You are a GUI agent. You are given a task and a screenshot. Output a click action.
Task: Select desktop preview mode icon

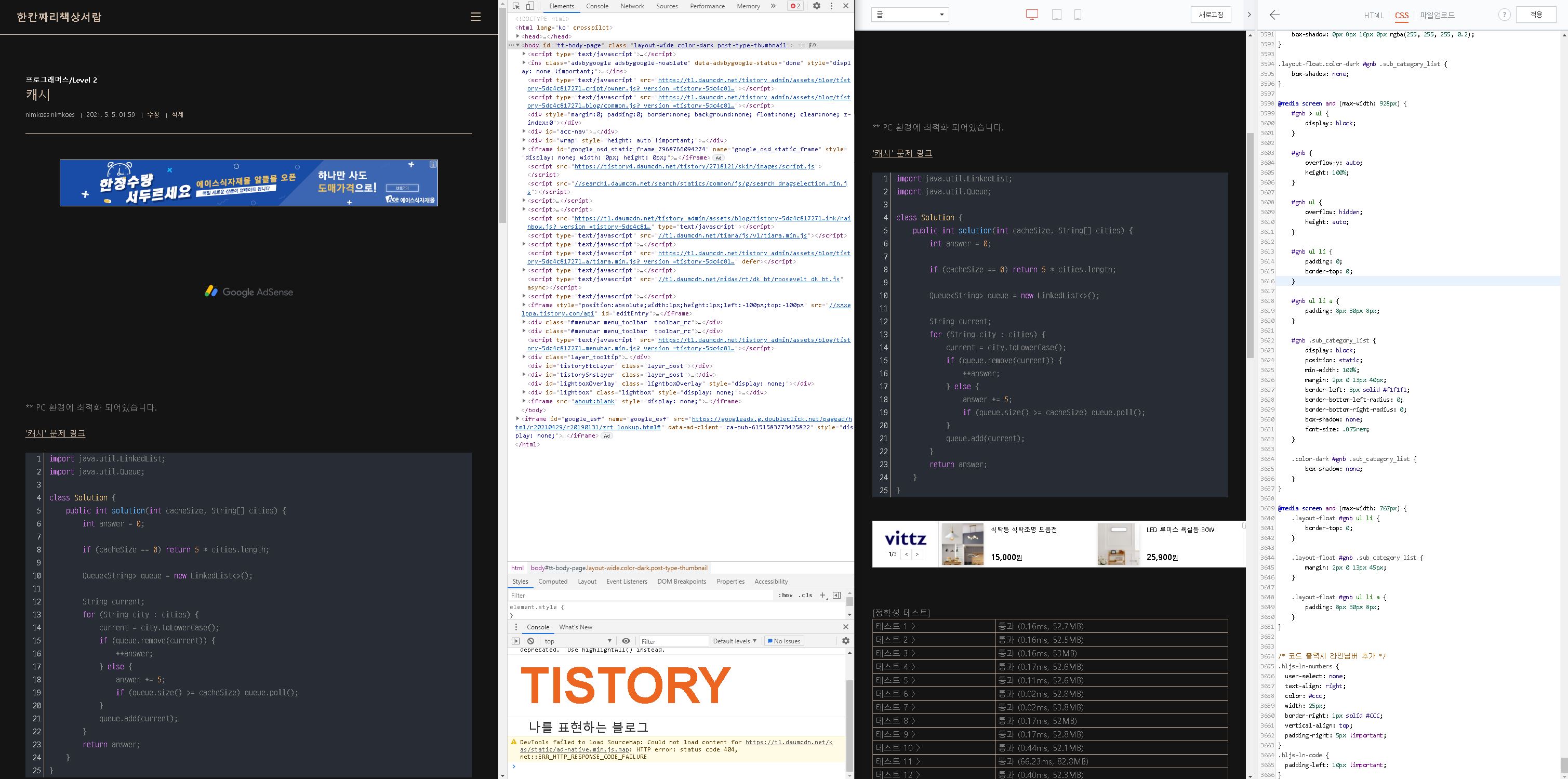[x=1032, y=15]
